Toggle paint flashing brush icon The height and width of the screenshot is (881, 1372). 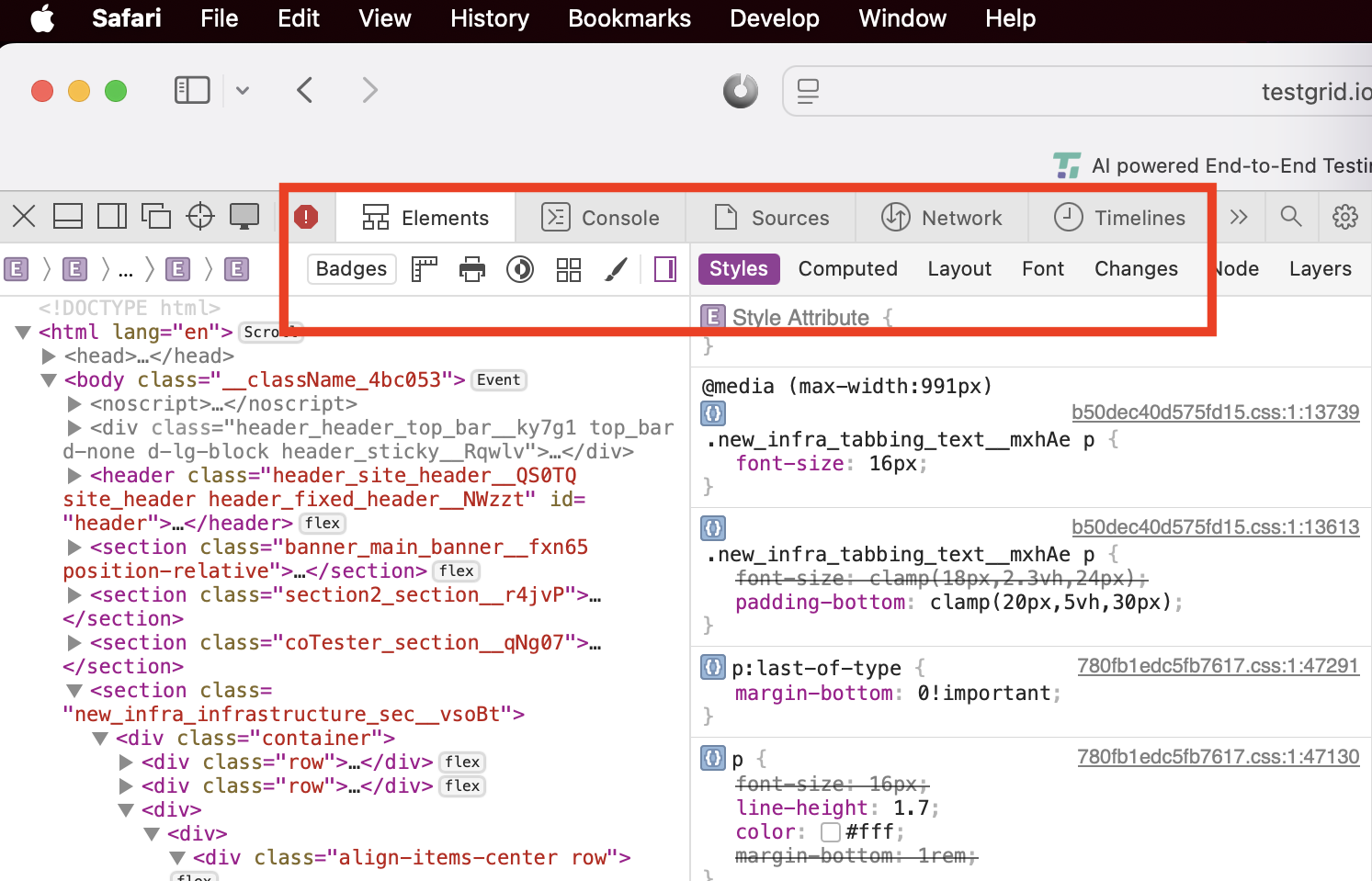click(x=617, y=269)
